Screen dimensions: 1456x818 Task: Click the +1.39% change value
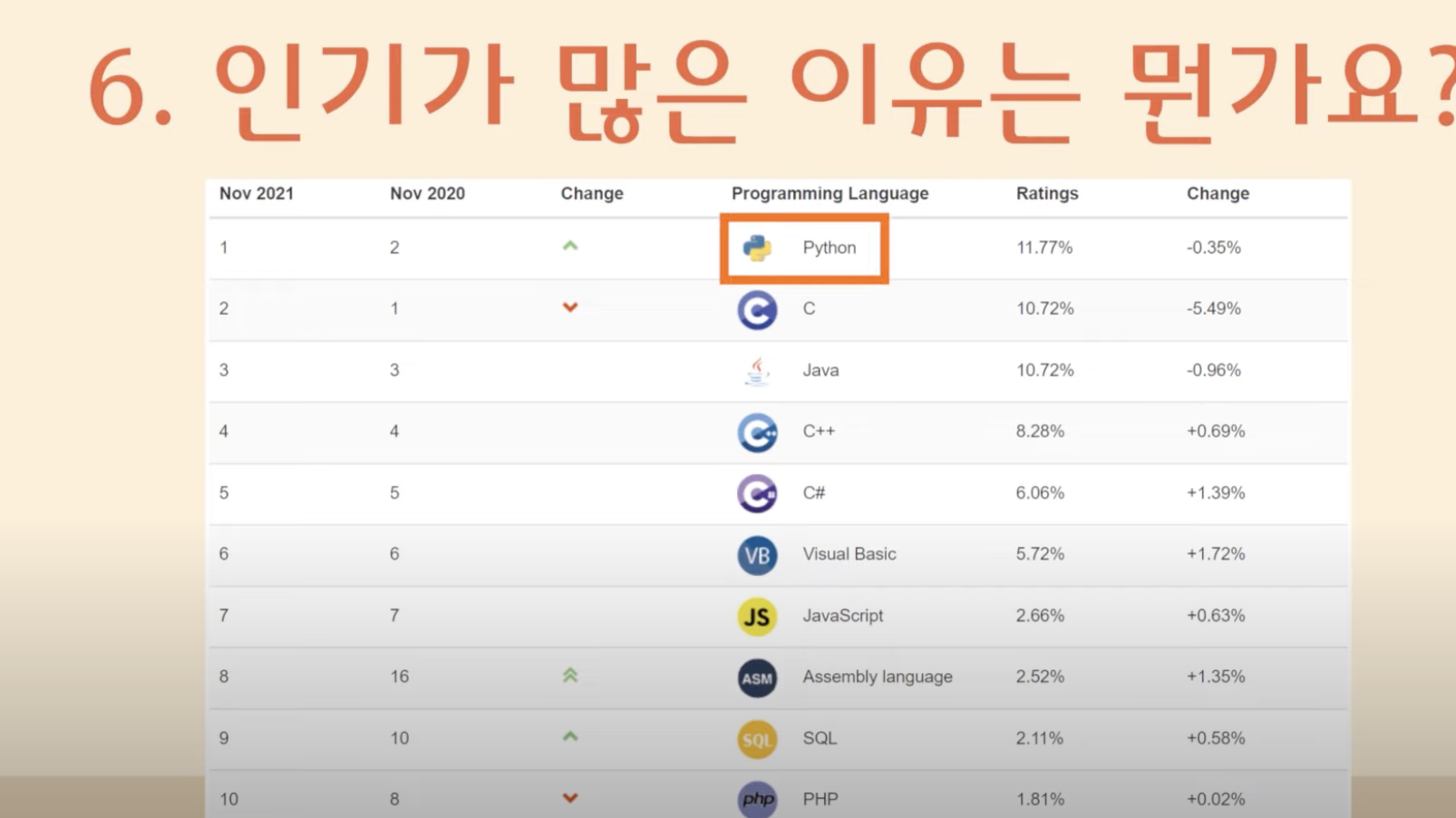1216,493
